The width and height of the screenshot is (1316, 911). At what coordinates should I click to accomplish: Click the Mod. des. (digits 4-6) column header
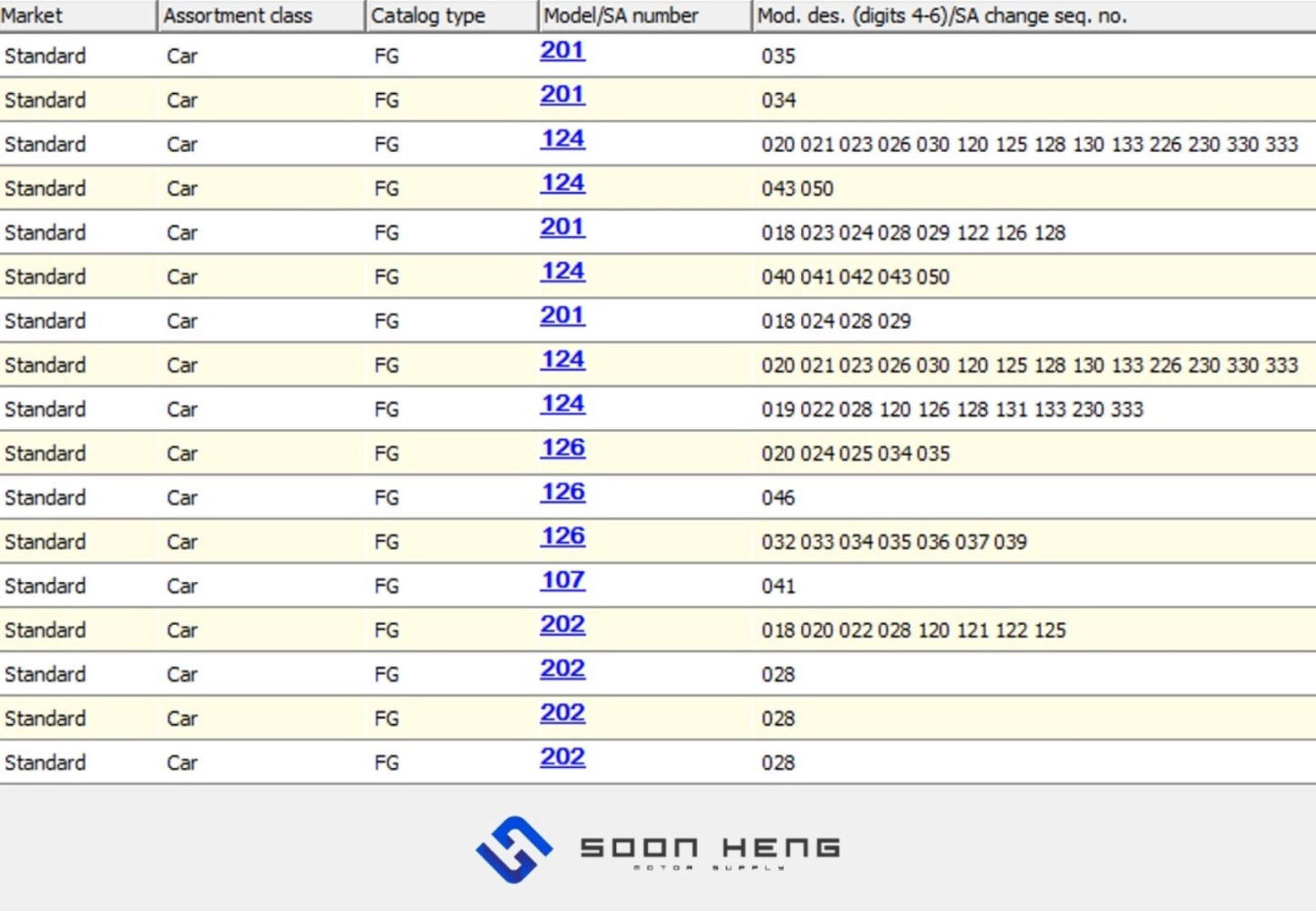1034,15
